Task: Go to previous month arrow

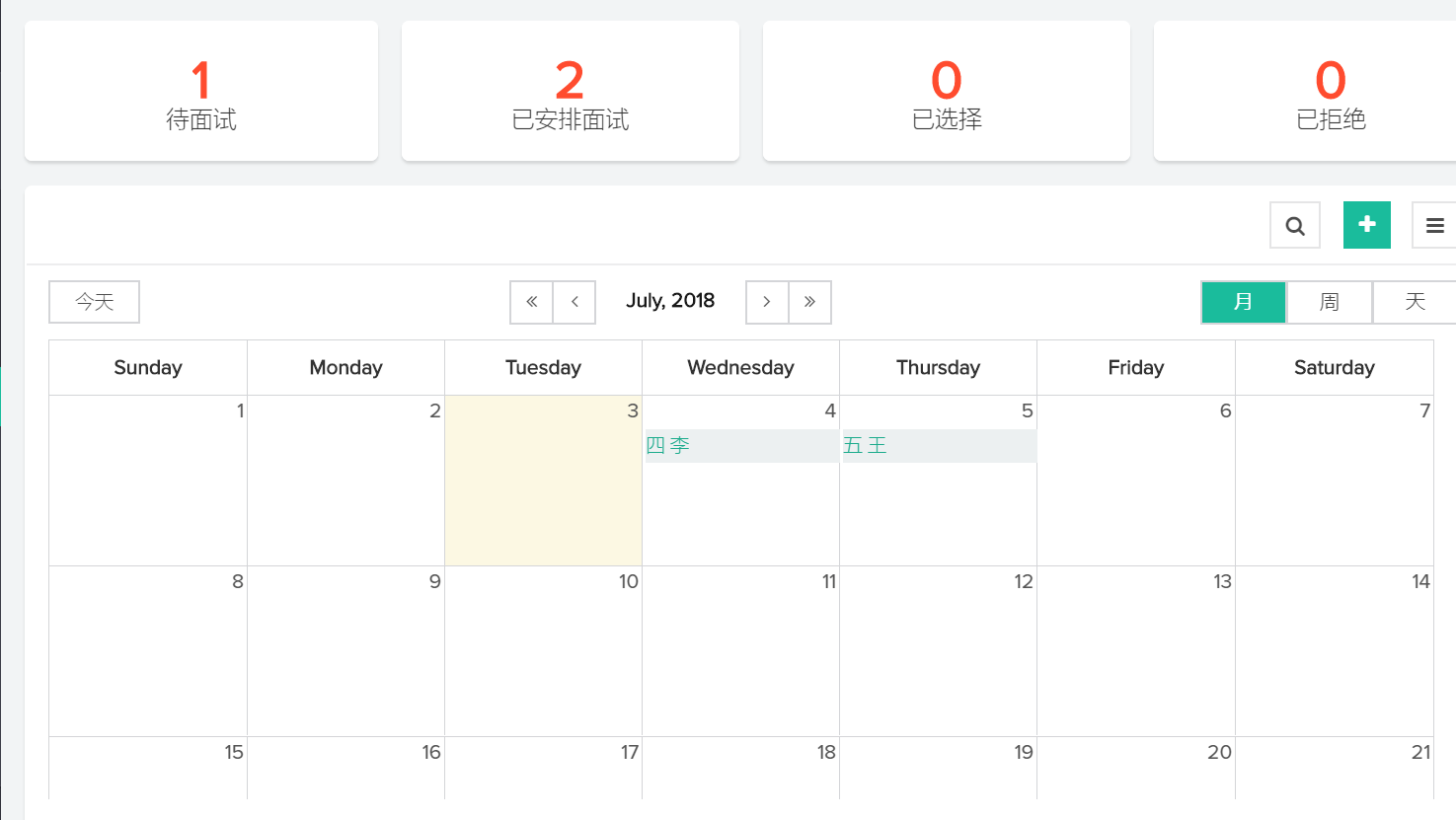Action: [575, 302]
